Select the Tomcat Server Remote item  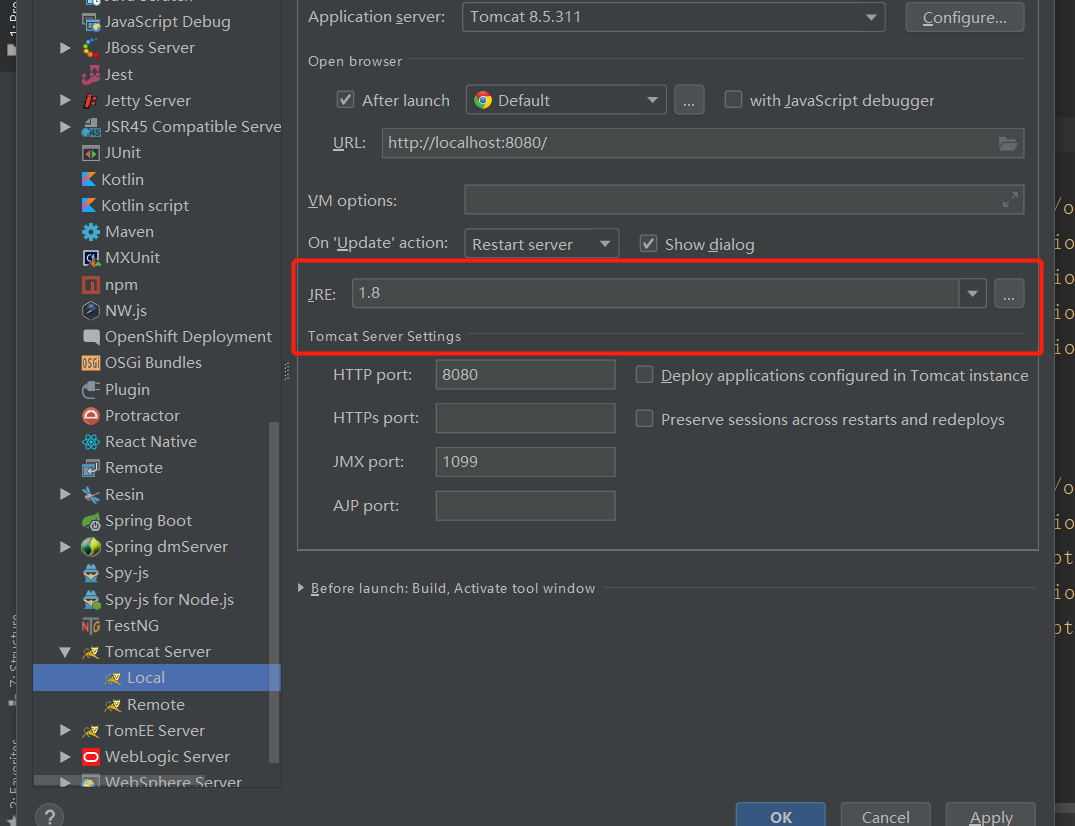point(156,705)
